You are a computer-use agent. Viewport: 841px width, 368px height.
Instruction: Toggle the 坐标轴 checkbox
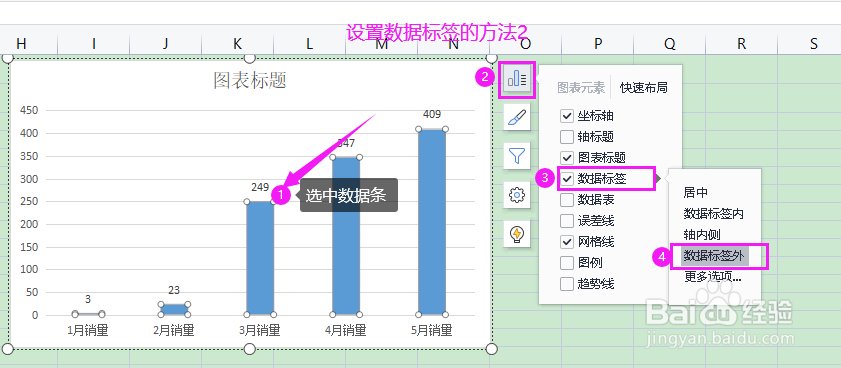click(x=567, y=116)
